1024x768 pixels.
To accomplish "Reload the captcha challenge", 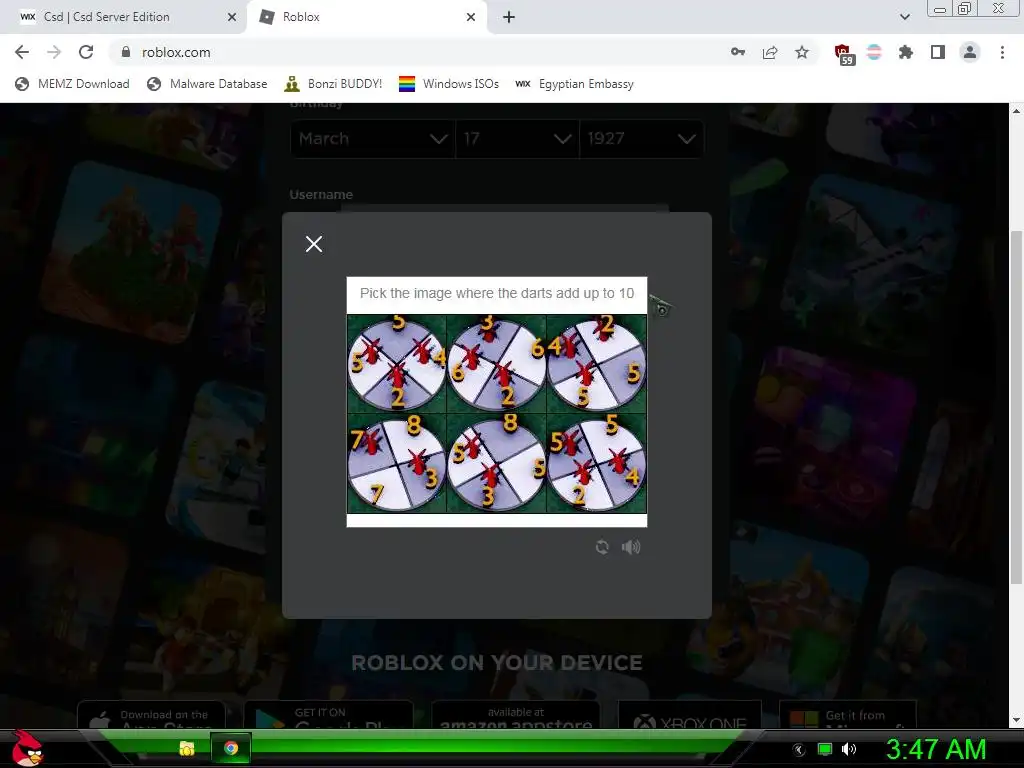I will (602, 547).
